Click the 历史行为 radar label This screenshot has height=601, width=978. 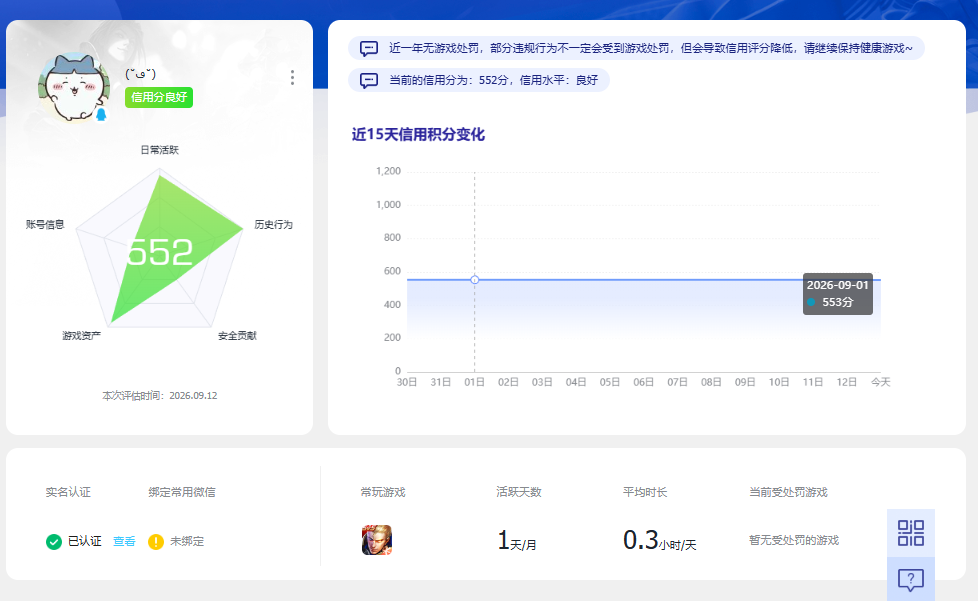coord(273,224)
